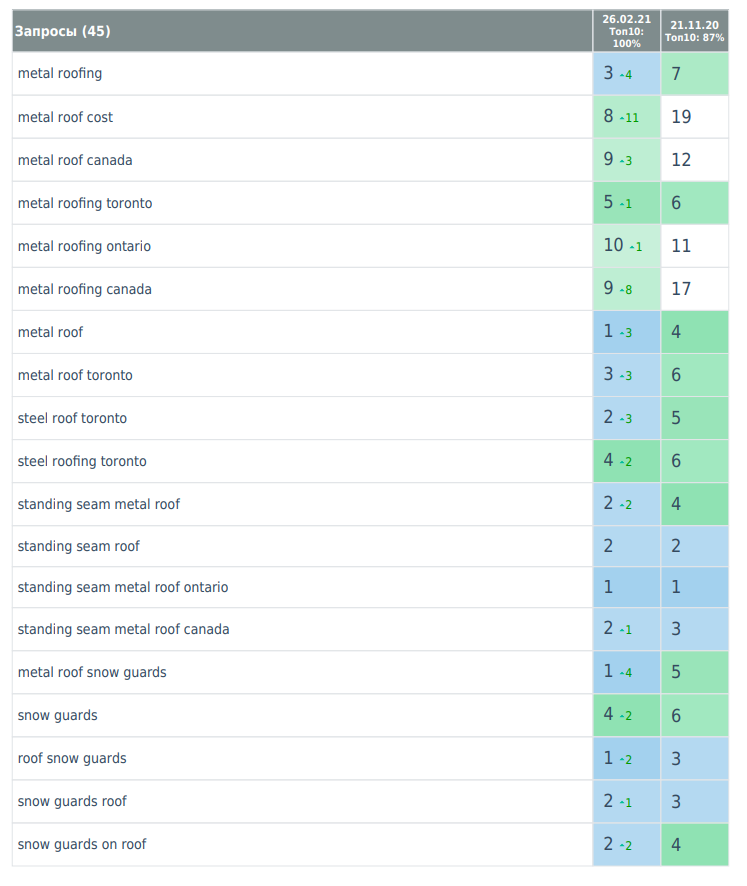Open the "metal roofing toronto" query

click(x=85, y=203)
